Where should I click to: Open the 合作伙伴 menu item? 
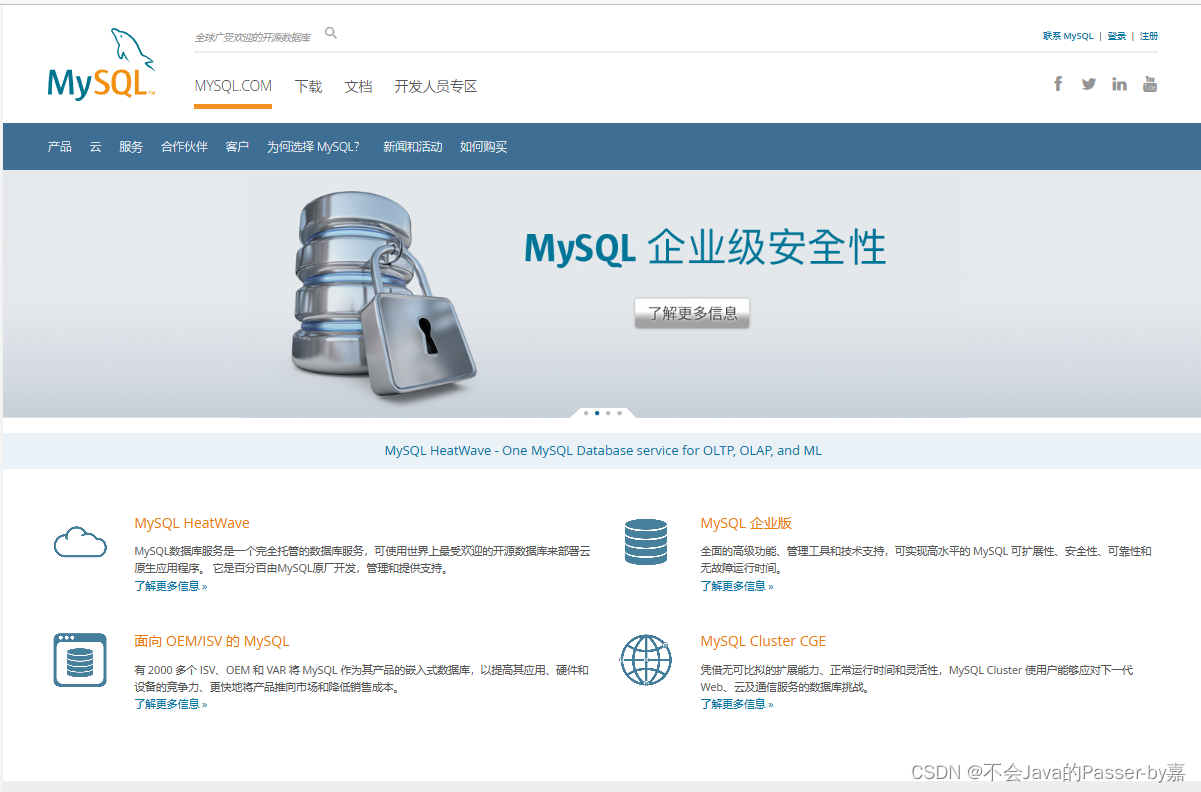click(x=184, y=146)
